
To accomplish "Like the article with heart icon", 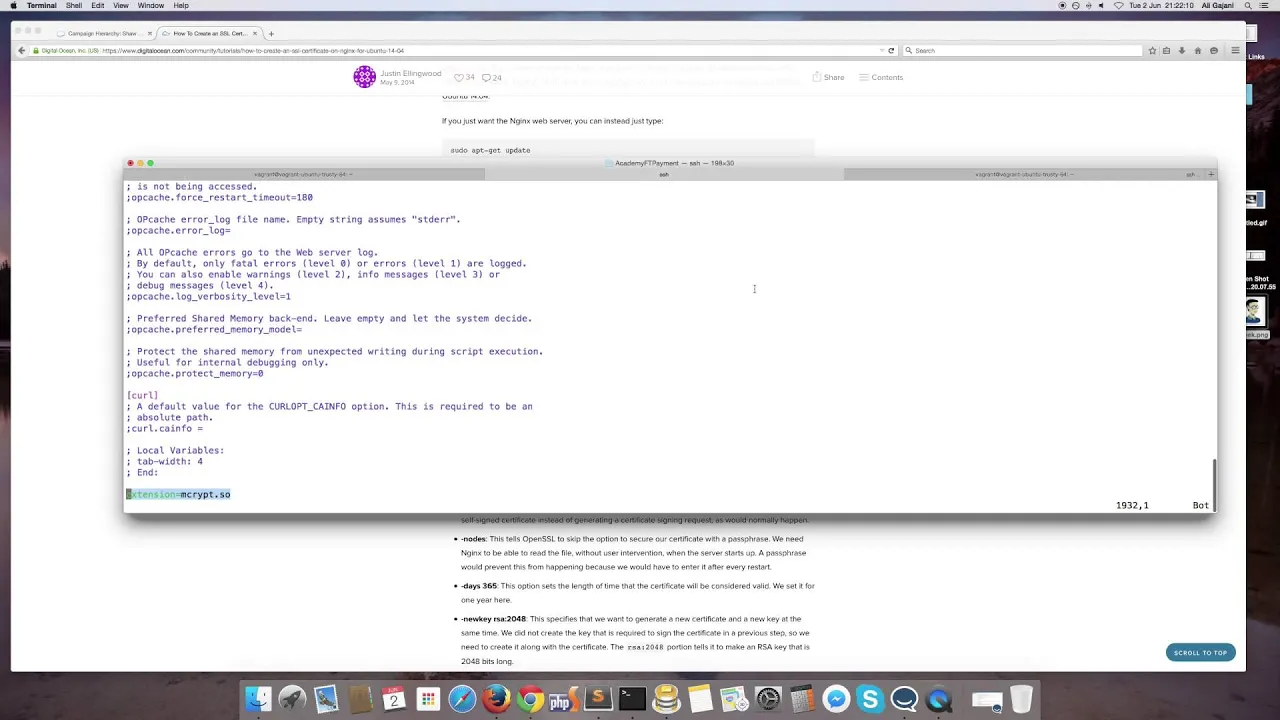I will (x=459, y=77).
